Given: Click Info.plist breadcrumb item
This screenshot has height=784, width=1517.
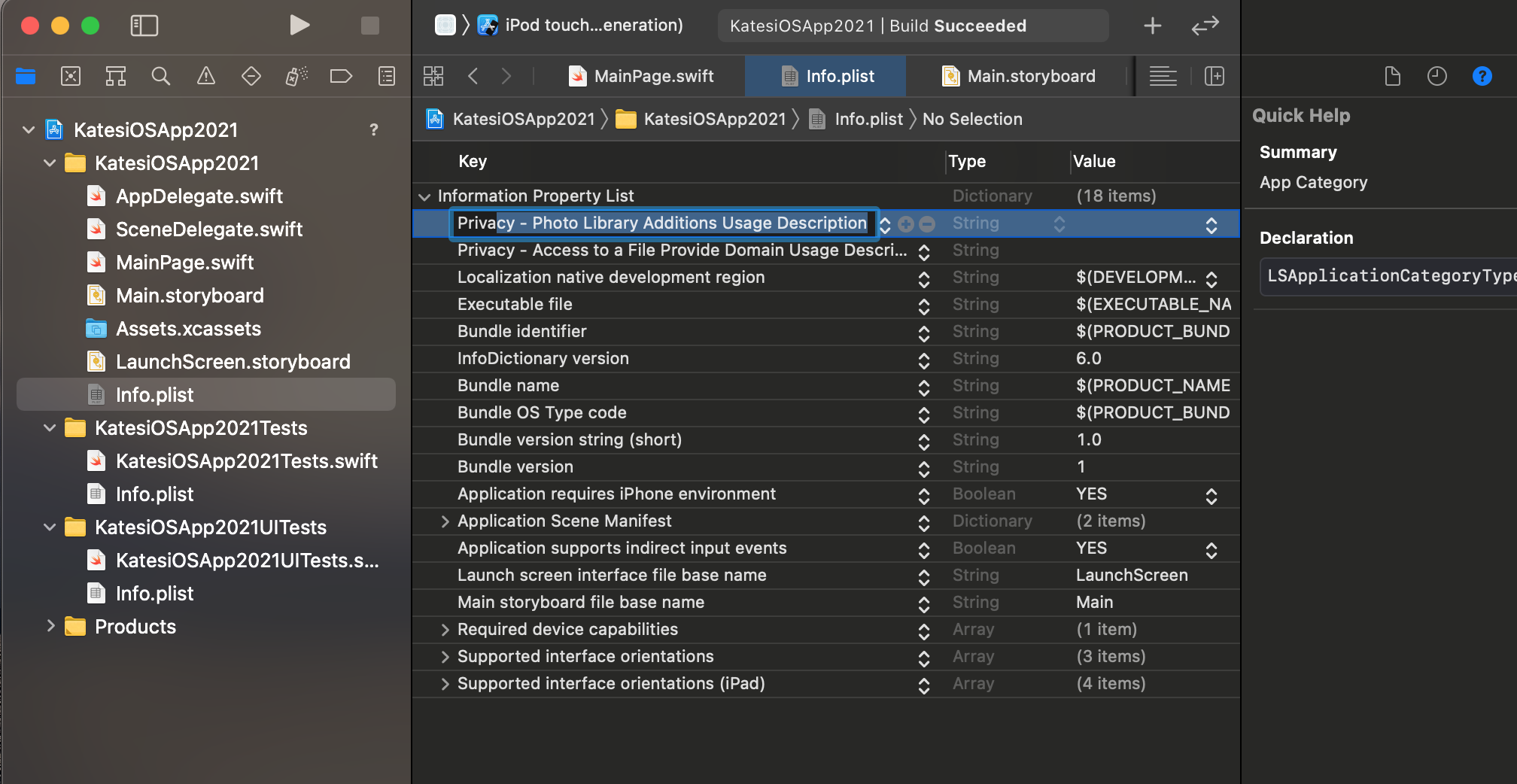Looking at the screenshot, I should pyautogui.click(x=856, y=119).
